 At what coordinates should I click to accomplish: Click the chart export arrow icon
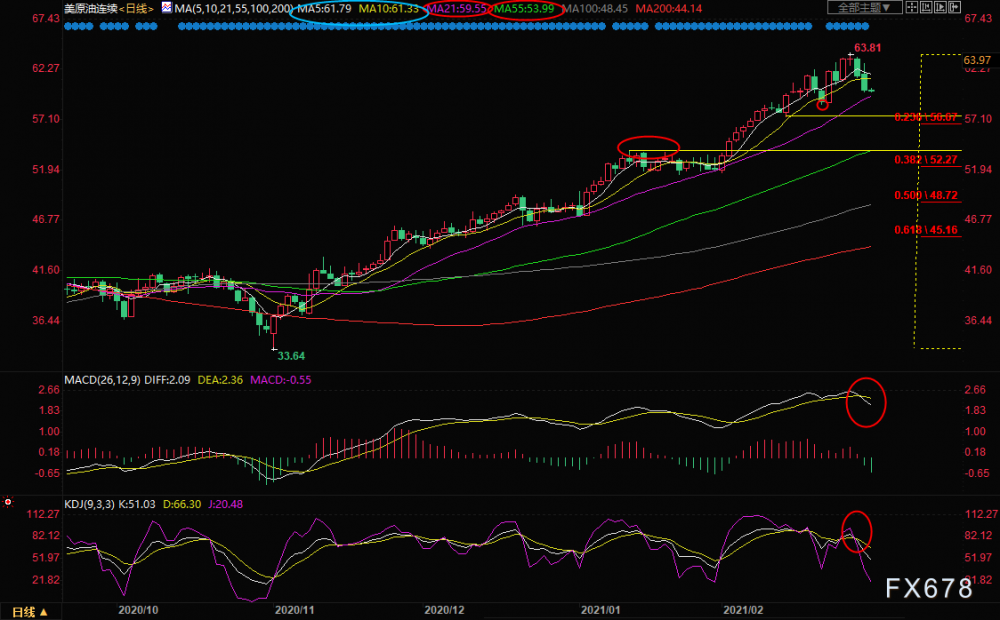click(x=954, y=8)
